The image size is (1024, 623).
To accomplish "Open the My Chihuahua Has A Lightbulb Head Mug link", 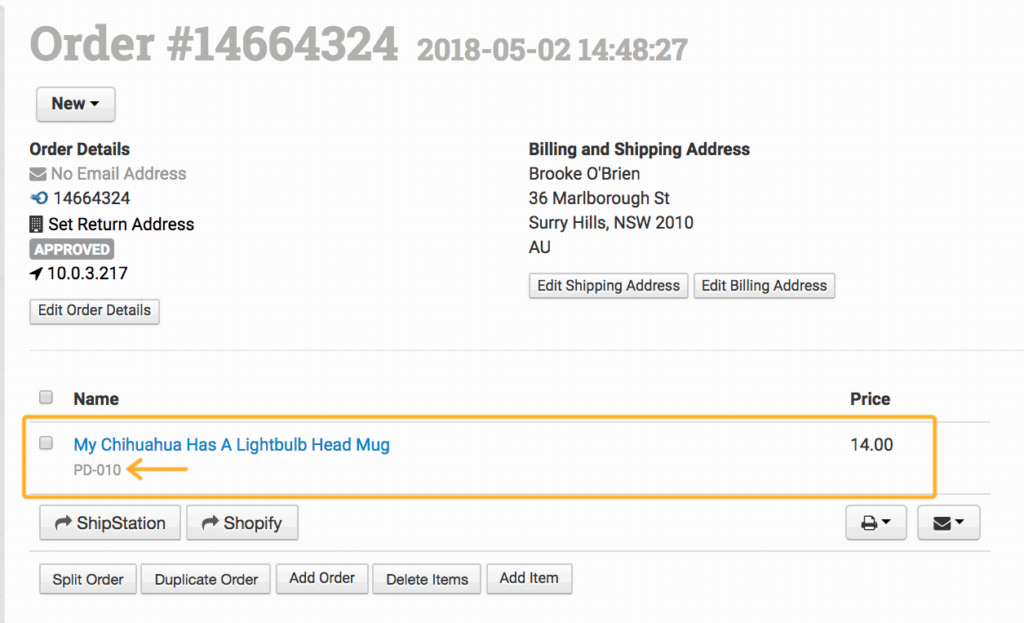I will pos(231,445).
